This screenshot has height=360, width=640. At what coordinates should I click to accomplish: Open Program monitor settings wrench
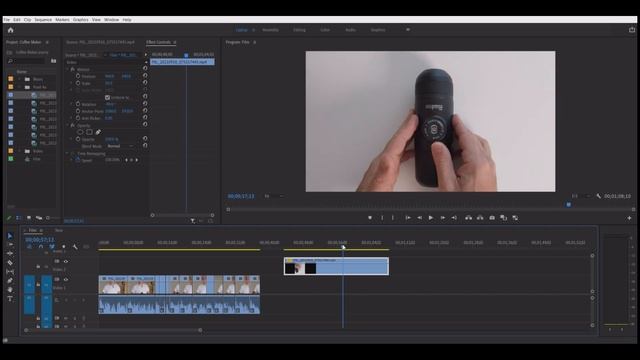pos(599,196)
